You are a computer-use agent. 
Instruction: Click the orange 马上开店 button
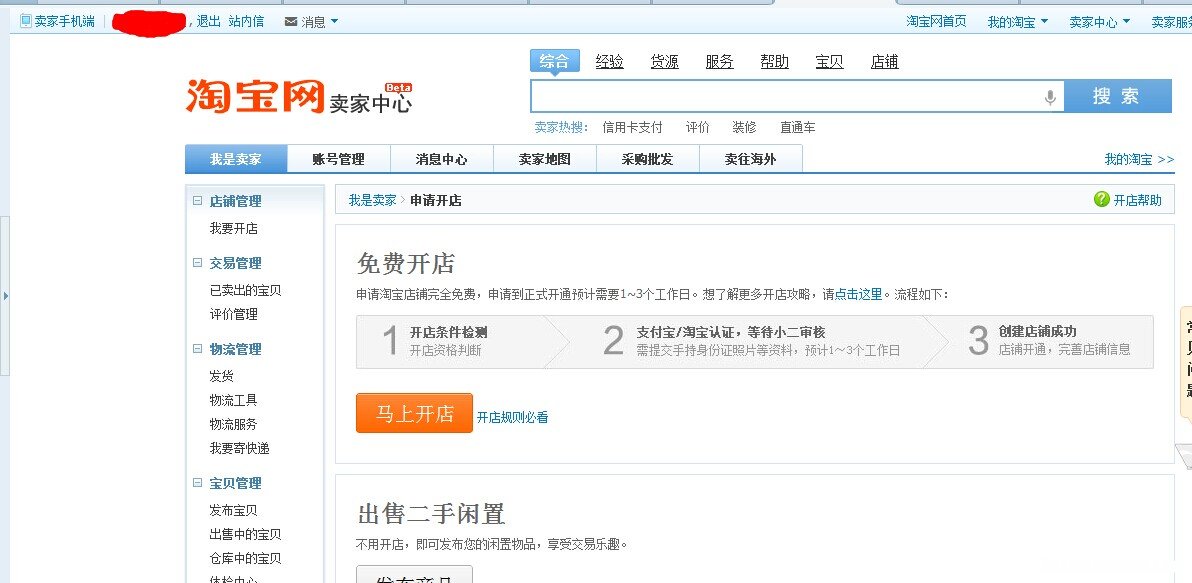click(x=414, y=413)
